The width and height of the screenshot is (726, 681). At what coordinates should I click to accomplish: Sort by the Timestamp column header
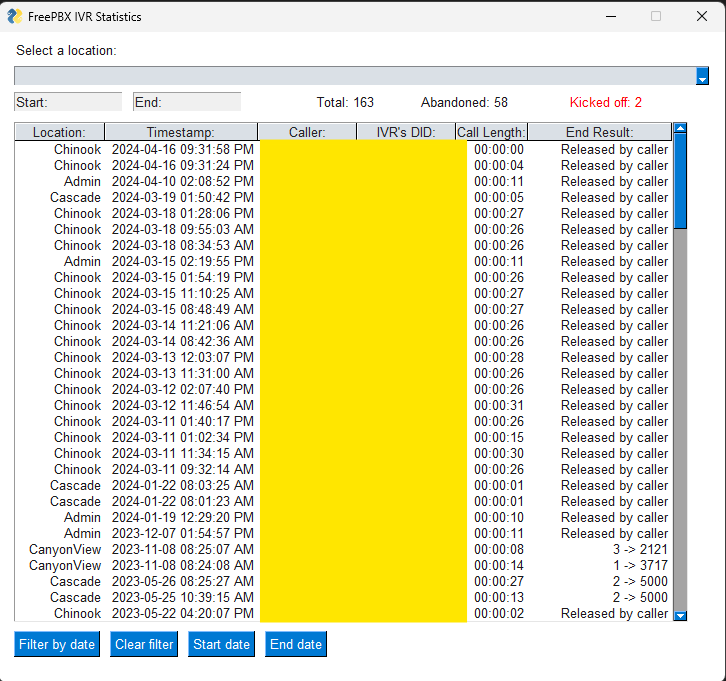(x=181, y=132)
